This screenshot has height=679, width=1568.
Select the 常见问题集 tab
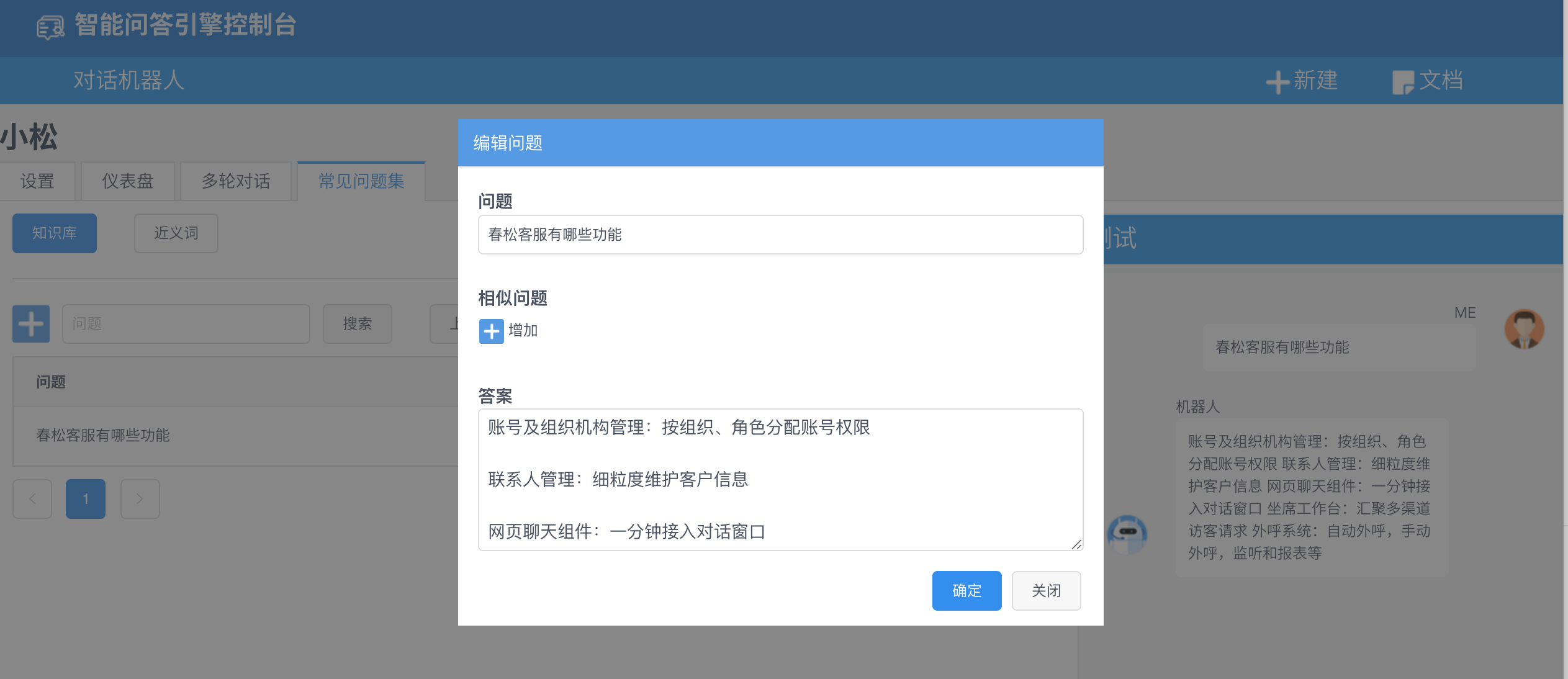[x=361, y=181]
